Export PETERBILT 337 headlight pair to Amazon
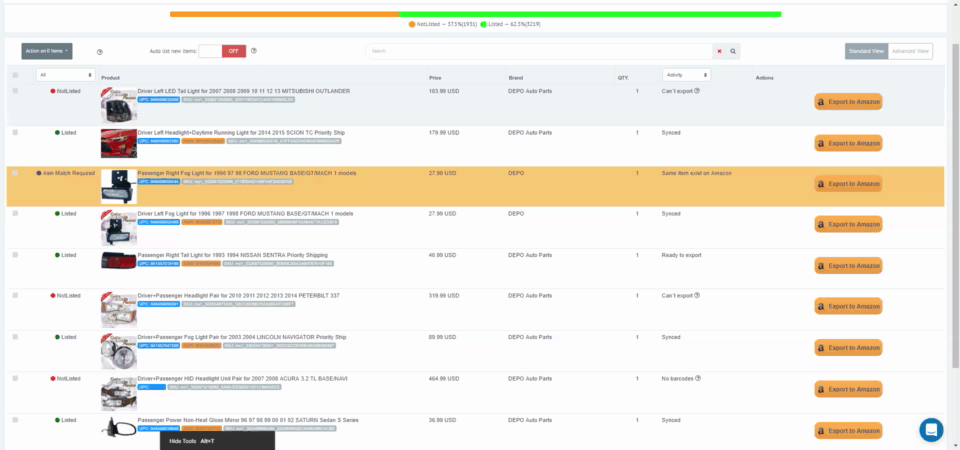Screen dimensions: 960x450 (848, 306)
